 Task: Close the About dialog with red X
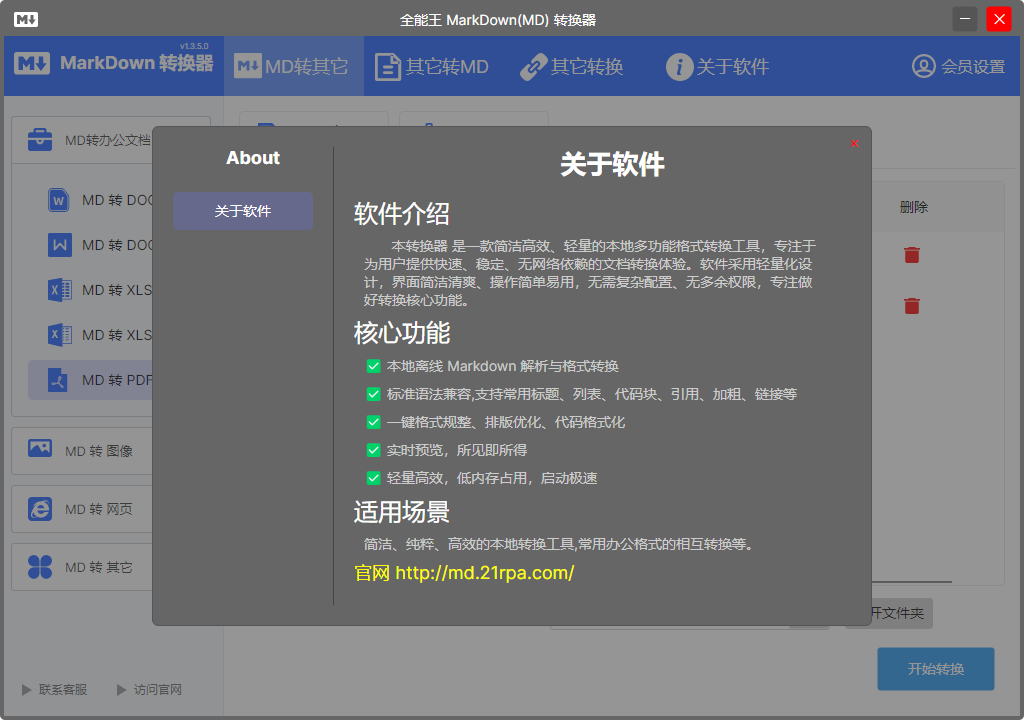click(854, 144)
